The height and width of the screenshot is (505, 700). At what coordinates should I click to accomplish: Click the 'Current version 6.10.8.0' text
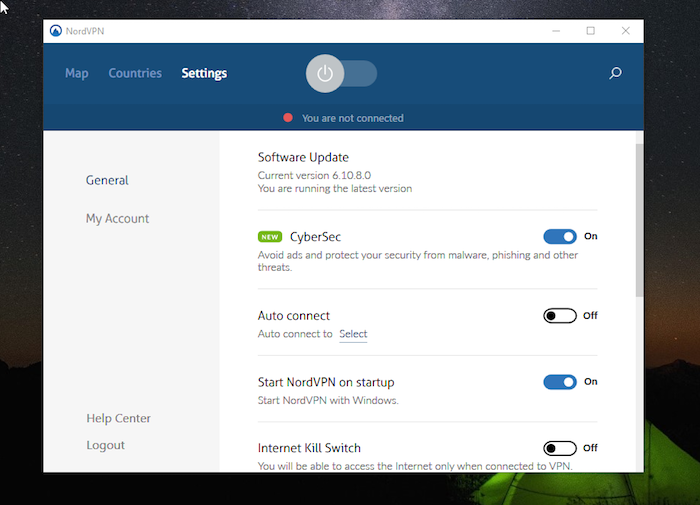314,175
